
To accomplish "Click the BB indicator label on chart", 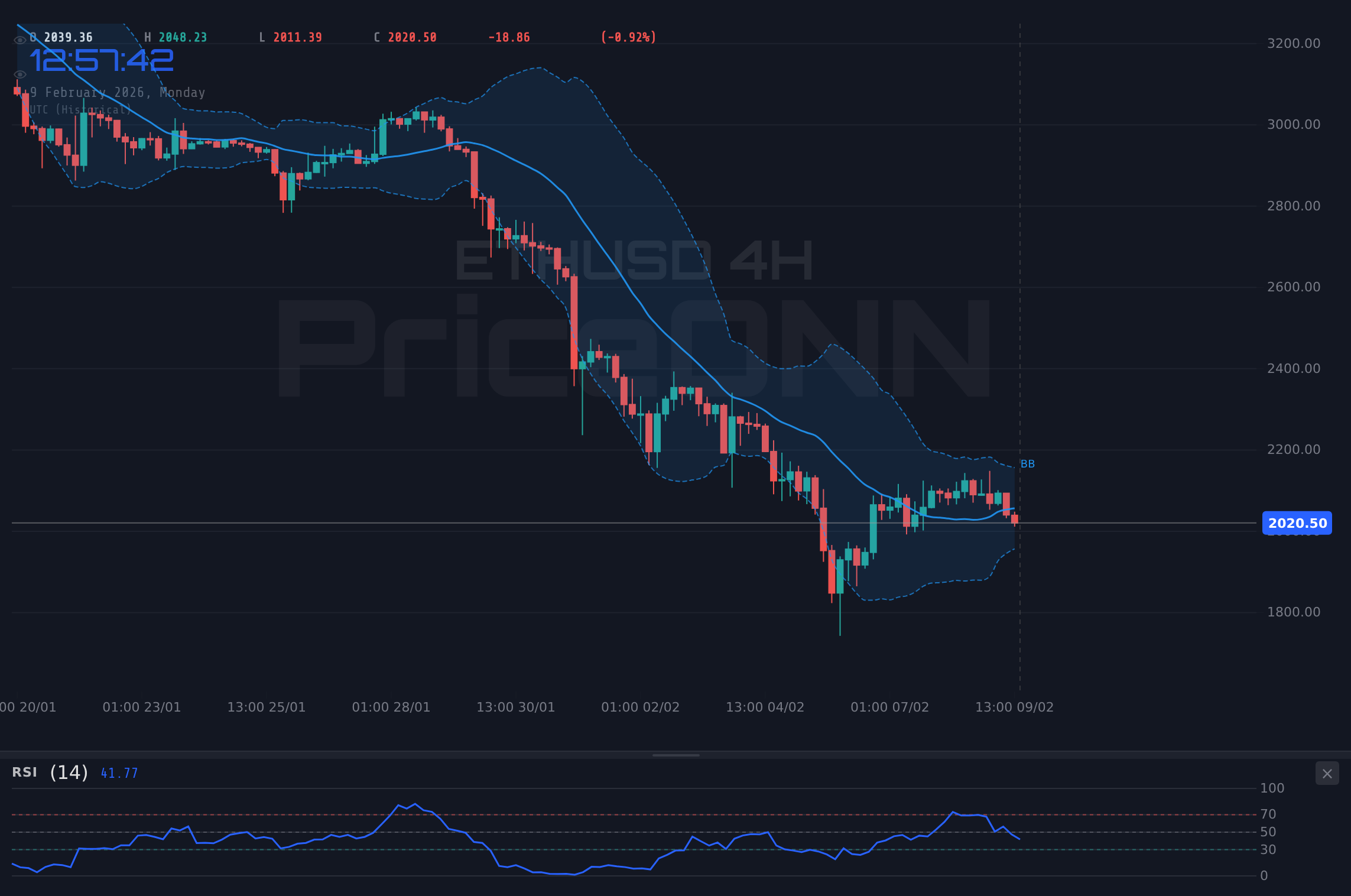I will coord(1028,464).
